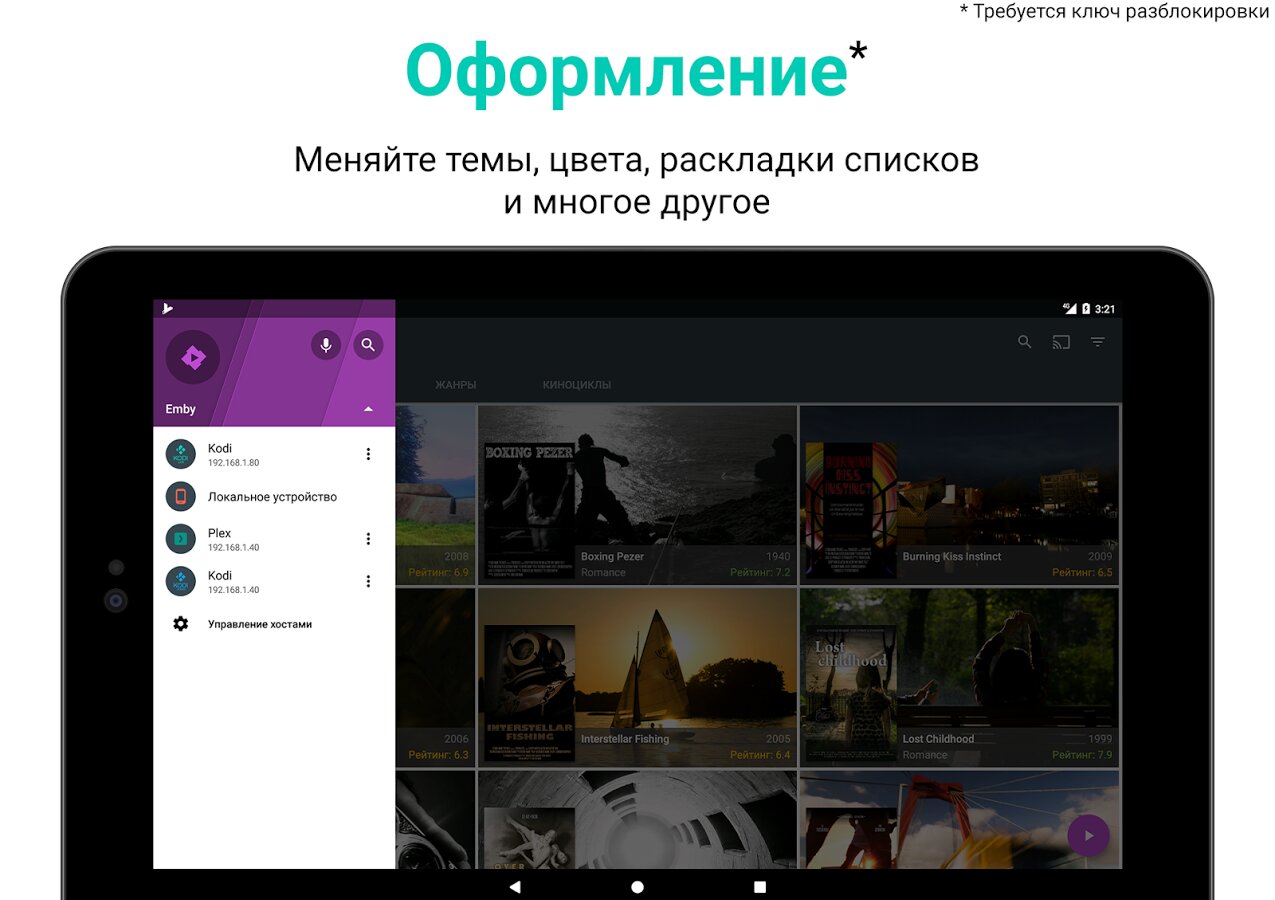Switch to the КИНОЦИКЛЫ tab
The image size is (1275, 900).
tap(576, 385)
